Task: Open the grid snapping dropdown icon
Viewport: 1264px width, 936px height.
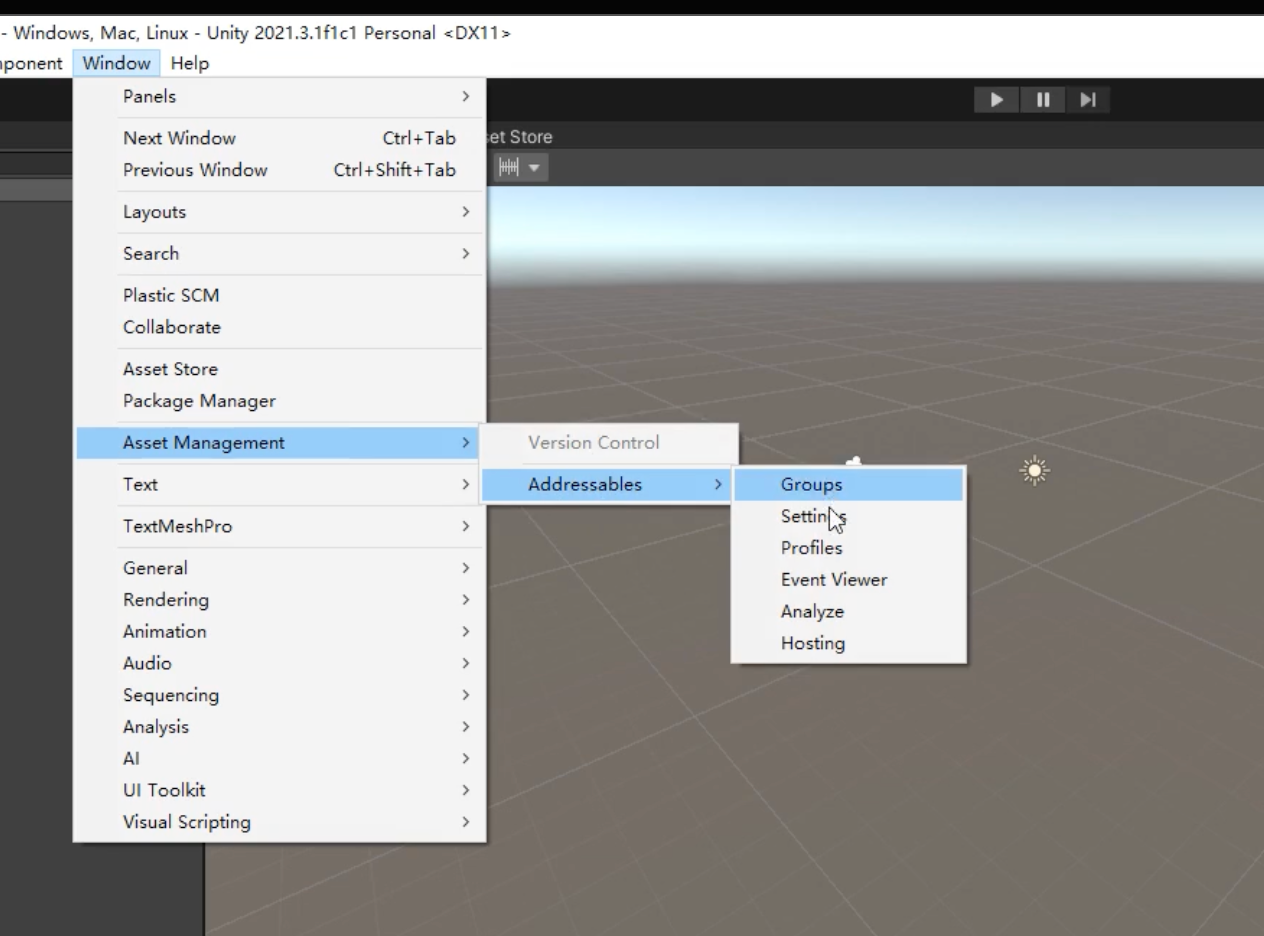Action: (520, 168)
